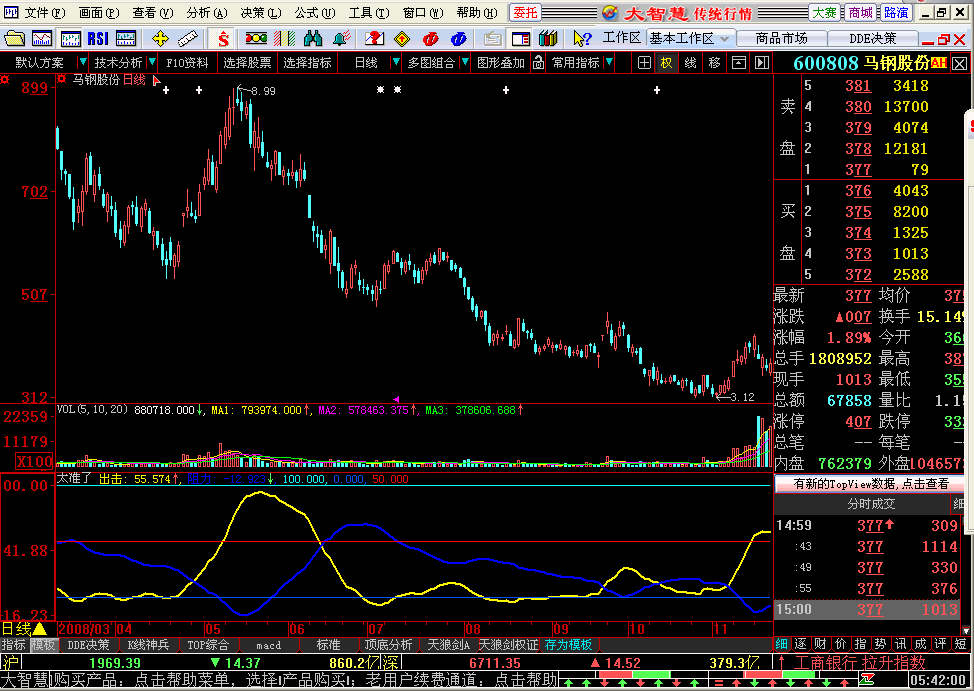The width and height of the screenshot is (974, 691).
Task: Click the yellow diamond arrow icon
Action: (403, 39)
